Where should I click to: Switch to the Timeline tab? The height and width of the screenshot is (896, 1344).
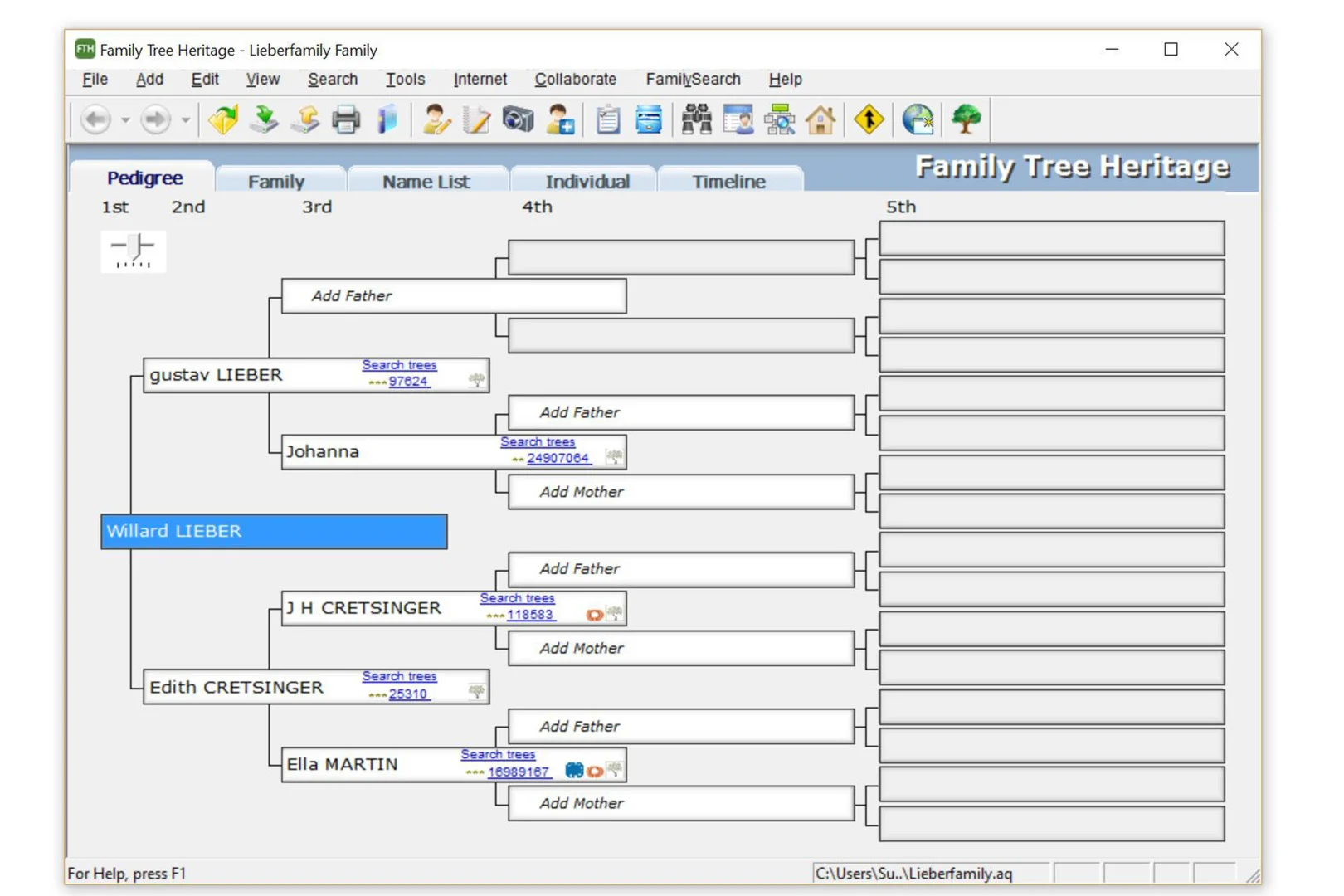[x=728, y=182]
